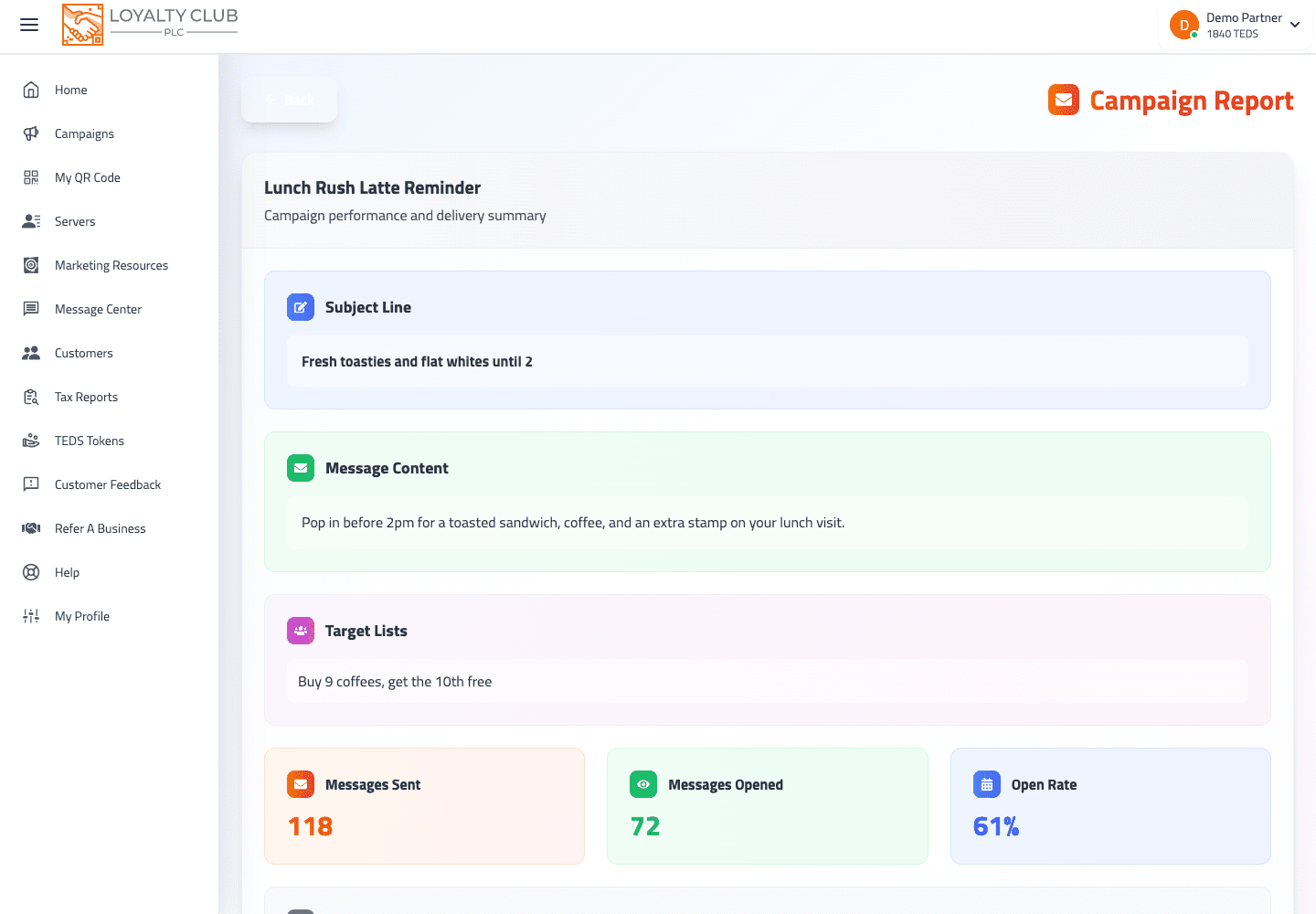Click the Customer Feedback icon
Screen dimensions: 1316x914
click(x=31, y=484)
